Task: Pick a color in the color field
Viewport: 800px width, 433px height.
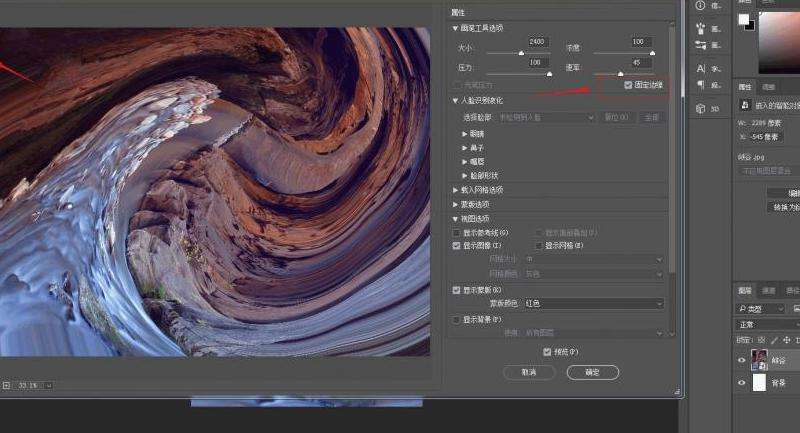Action: 779,43
